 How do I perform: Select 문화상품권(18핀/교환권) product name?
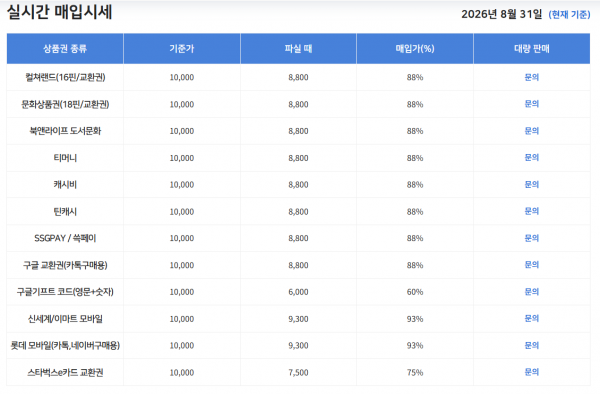click(x=65, y=104)
